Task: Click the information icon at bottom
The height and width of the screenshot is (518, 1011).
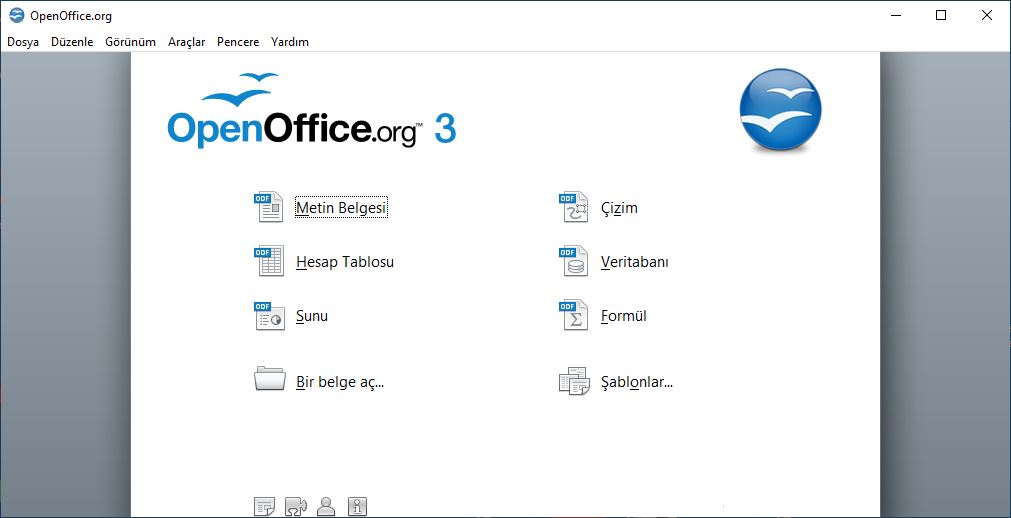Action: point(357,506)
